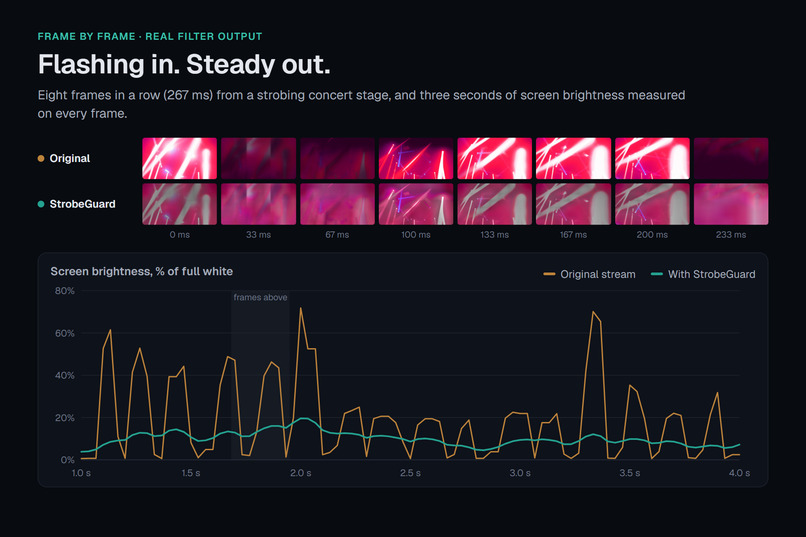806x537 pixels.
Task: Click the '3.0 s' x-axis label
Action: [x=520, y=473]
